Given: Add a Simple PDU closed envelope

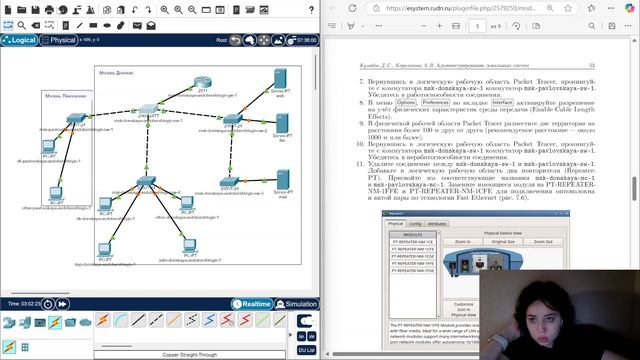Looking at the screenshot, I should (137, 25).
